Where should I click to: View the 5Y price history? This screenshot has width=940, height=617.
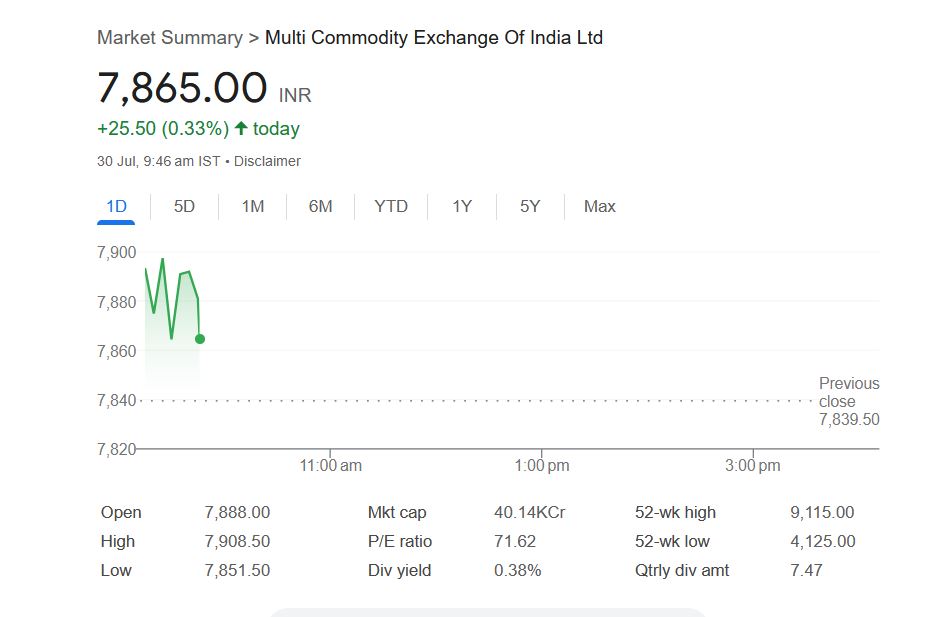(x=530, y=206)
